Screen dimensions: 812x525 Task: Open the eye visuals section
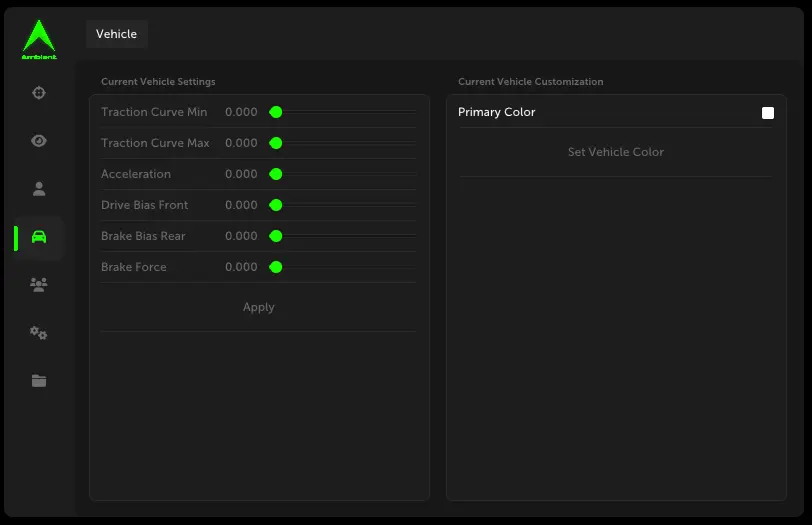pyautogui.click(x=39, y=141)
